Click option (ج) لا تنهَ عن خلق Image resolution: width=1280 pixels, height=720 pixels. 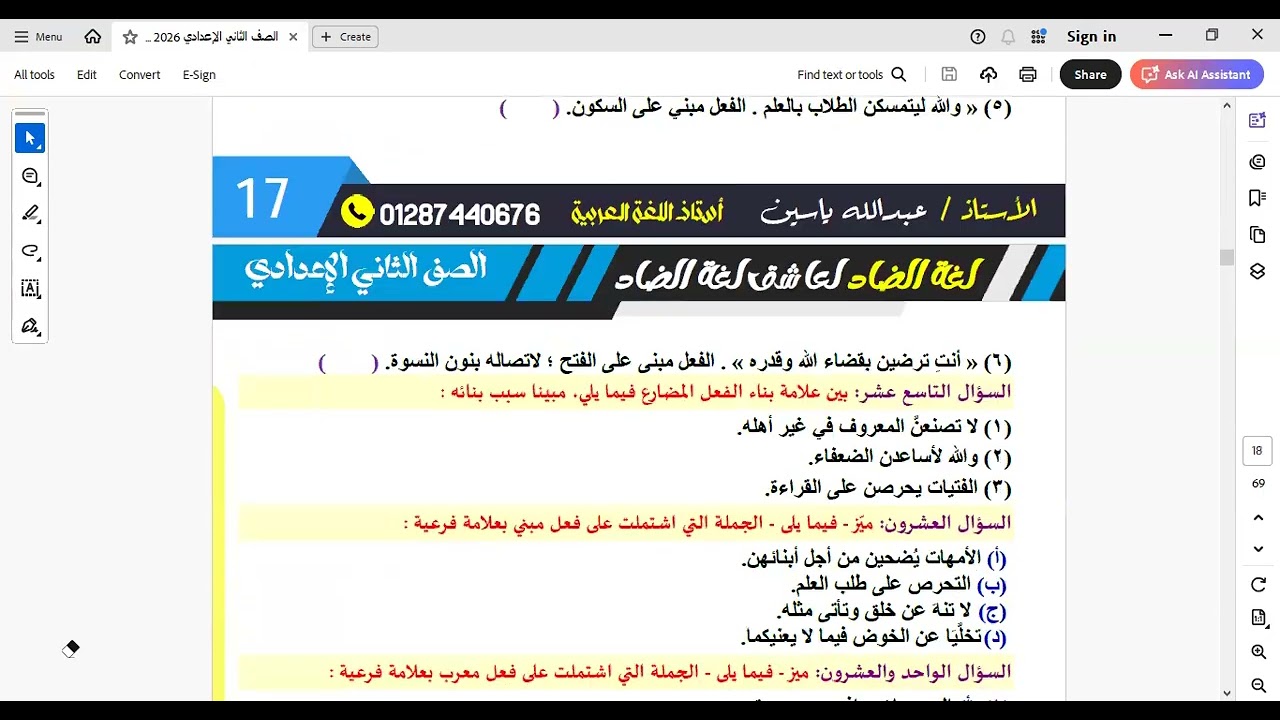[x=891, y=610]
